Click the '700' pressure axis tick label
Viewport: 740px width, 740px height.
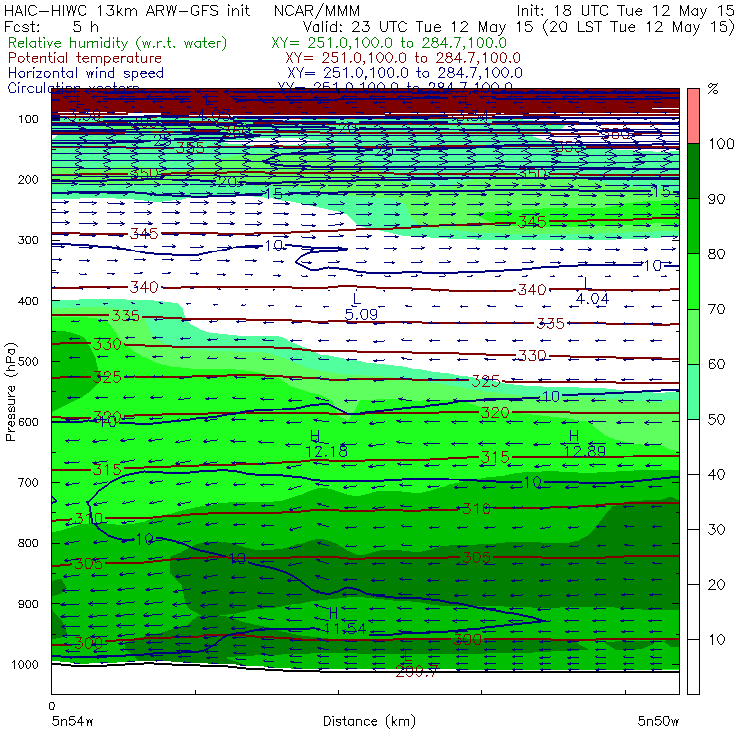point(28,482)
